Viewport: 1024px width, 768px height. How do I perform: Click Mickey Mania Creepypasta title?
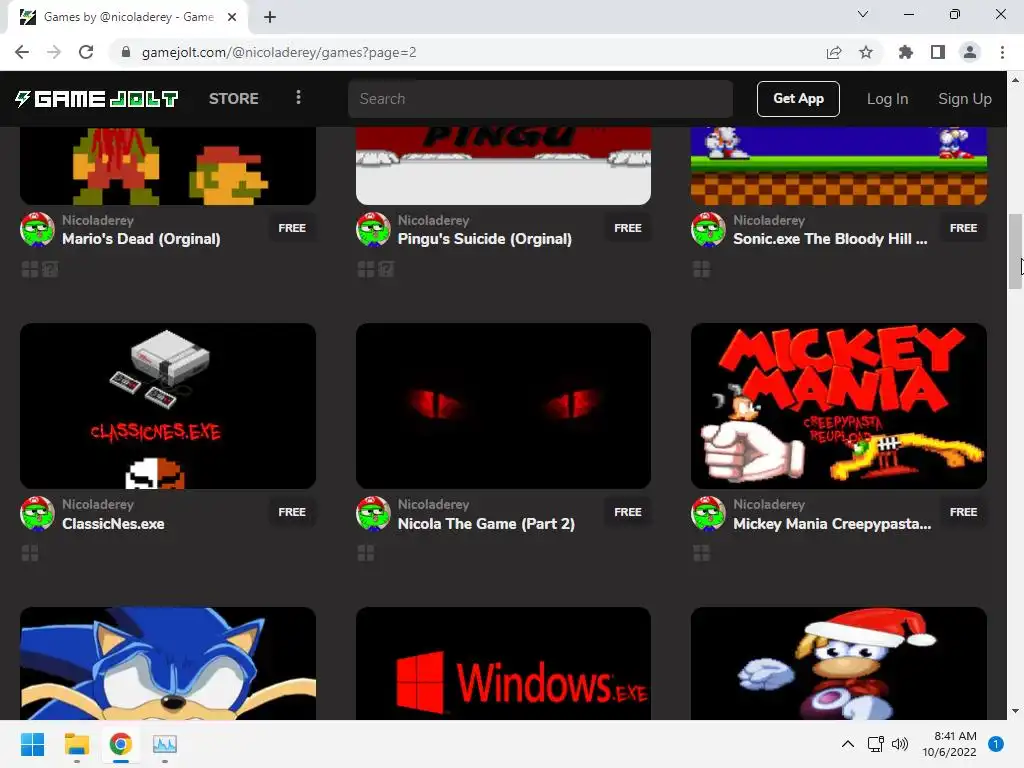(x=832, y=524)
